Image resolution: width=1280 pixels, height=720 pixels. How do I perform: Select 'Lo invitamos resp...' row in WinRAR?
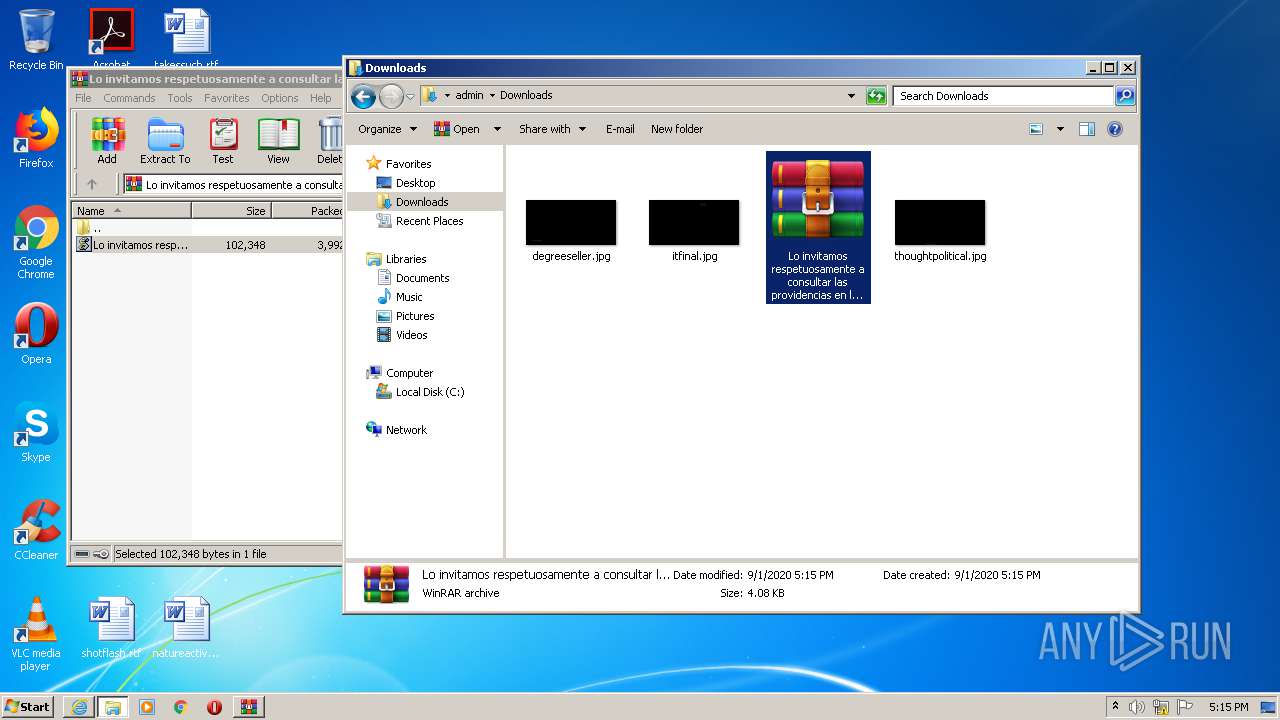tap(208, 245)
